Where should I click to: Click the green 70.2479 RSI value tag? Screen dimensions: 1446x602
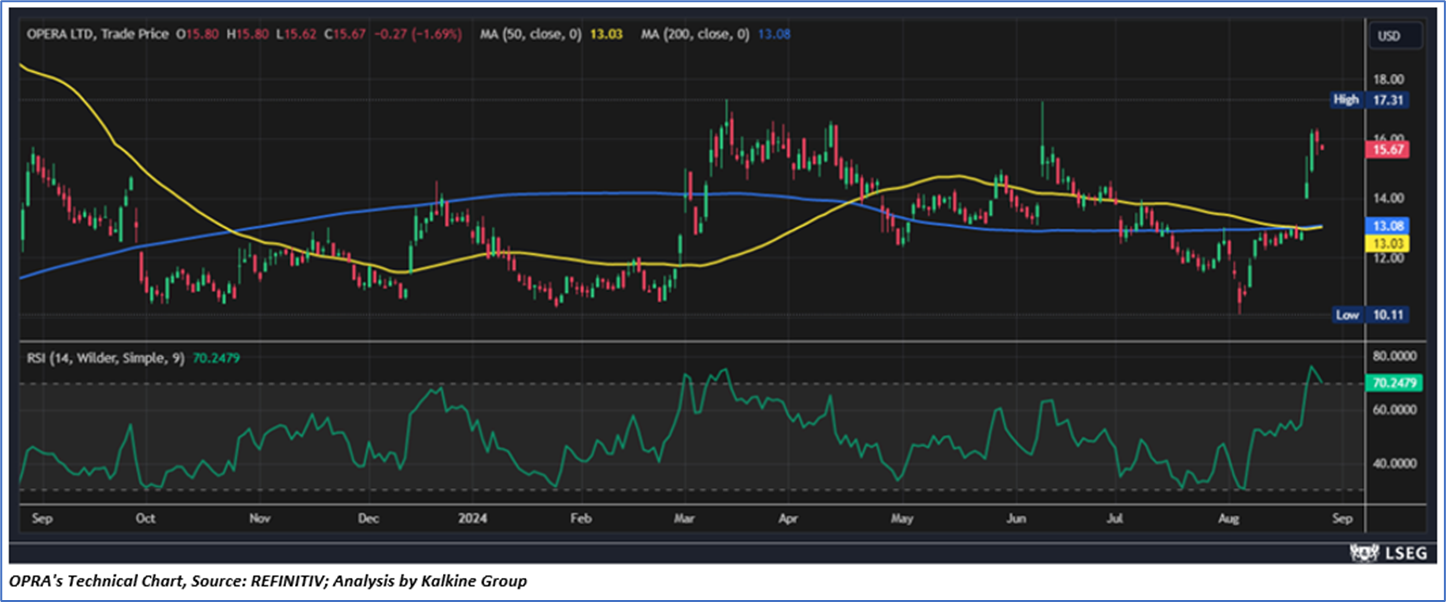[1391, 382]
